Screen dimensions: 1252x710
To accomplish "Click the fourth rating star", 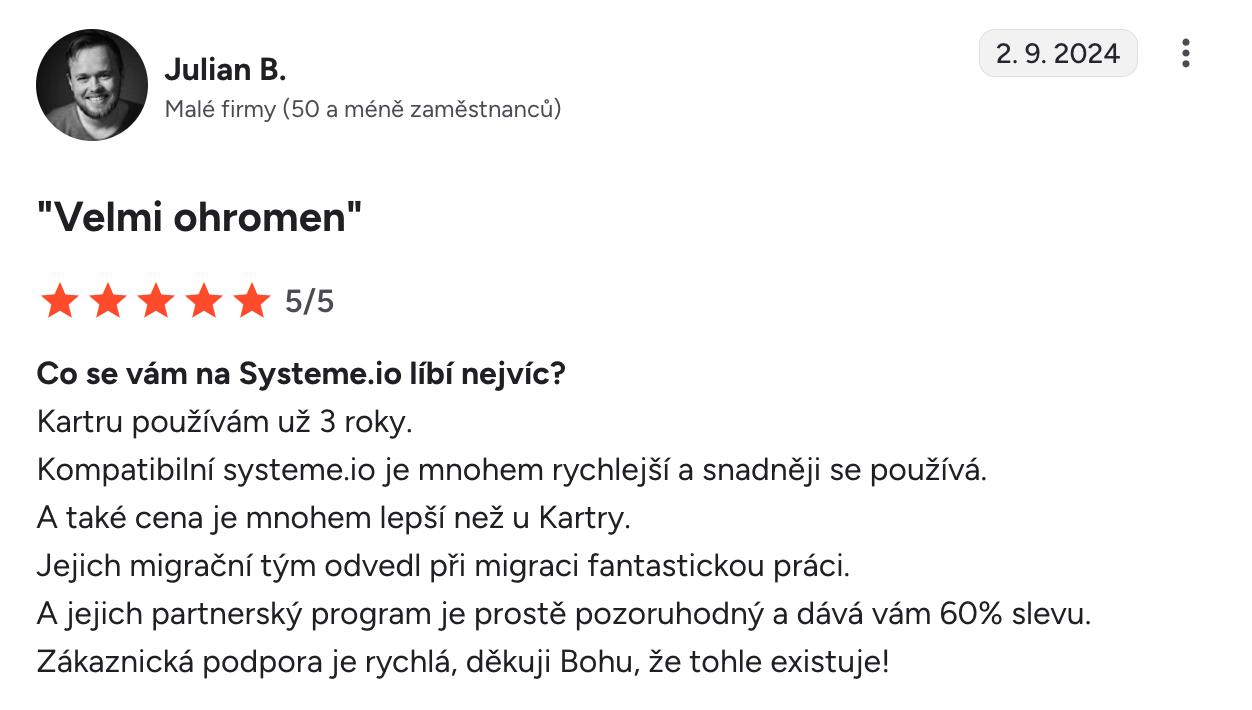I will (203, 301).
